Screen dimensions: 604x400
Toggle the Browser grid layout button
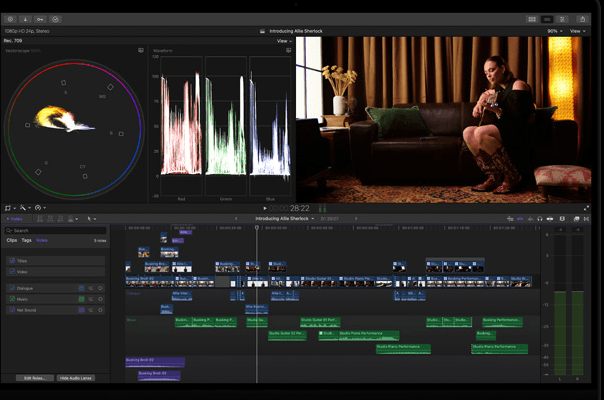(x=532, y=19)
